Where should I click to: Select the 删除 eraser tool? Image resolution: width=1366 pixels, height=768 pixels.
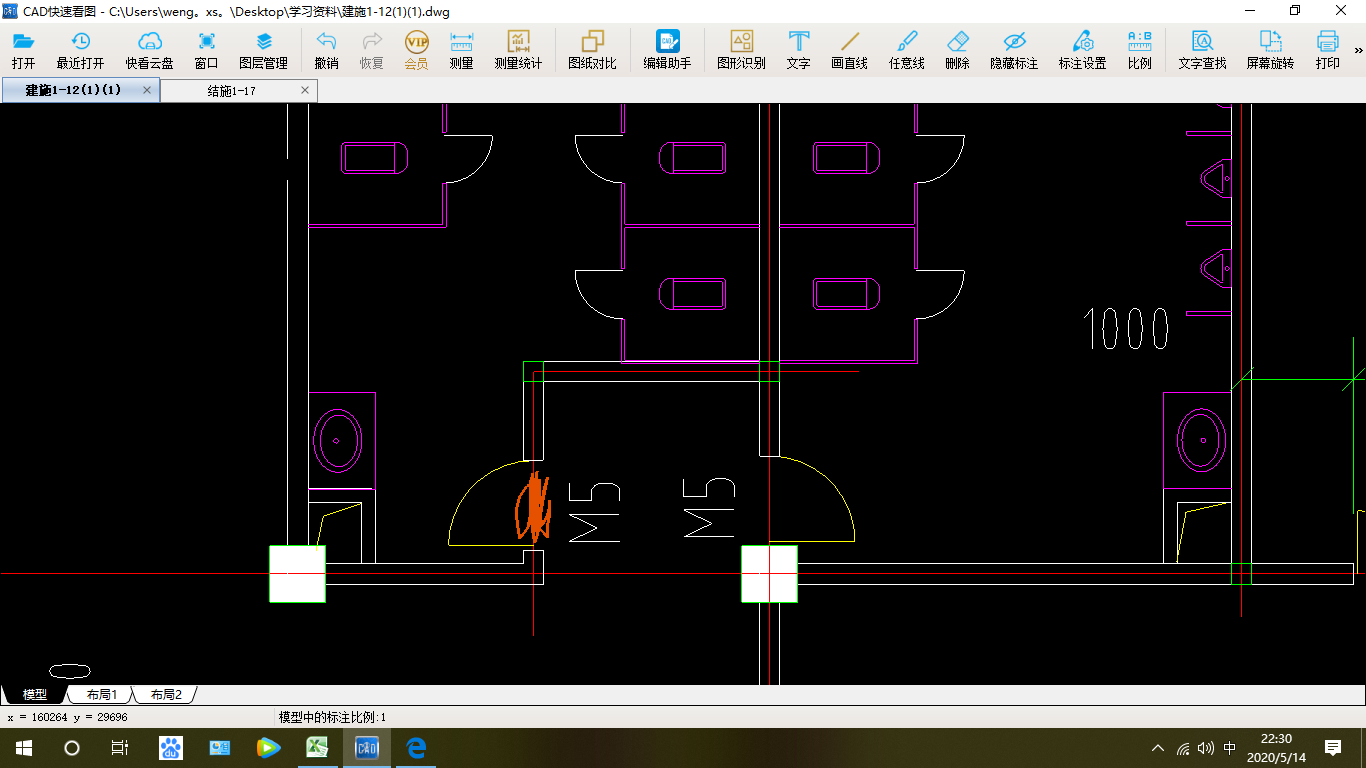pos(957,50)
